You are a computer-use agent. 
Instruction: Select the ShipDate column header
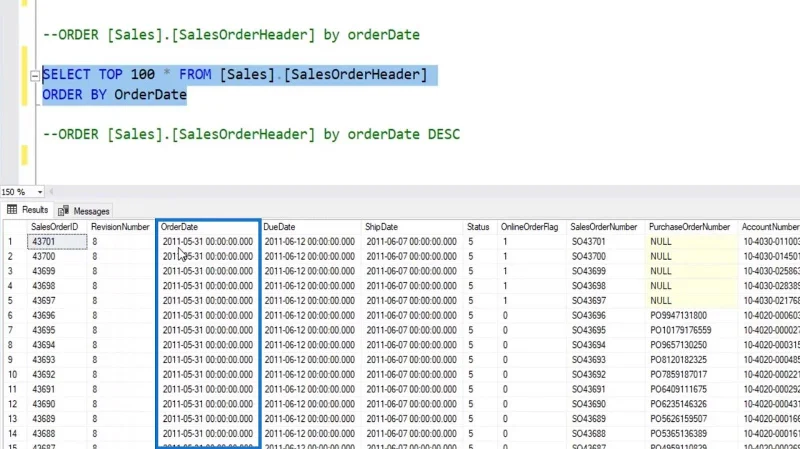click(381, 227)
